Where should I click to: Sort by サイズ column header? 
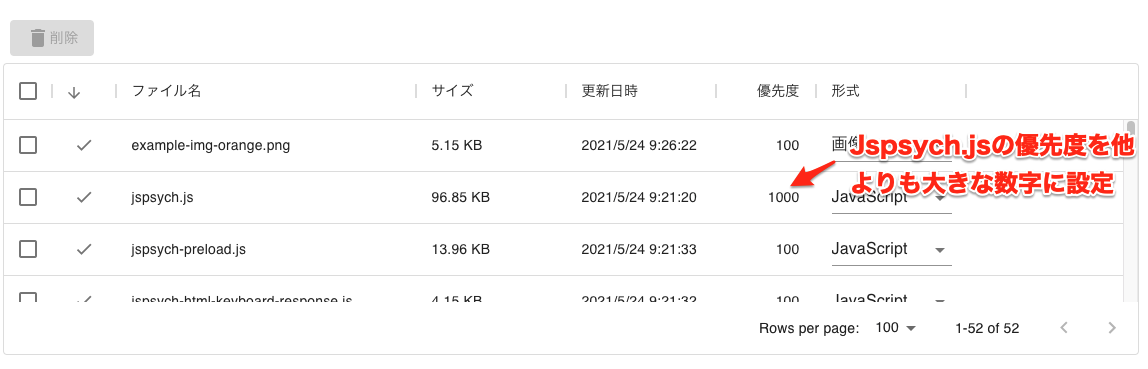point(452,92)
